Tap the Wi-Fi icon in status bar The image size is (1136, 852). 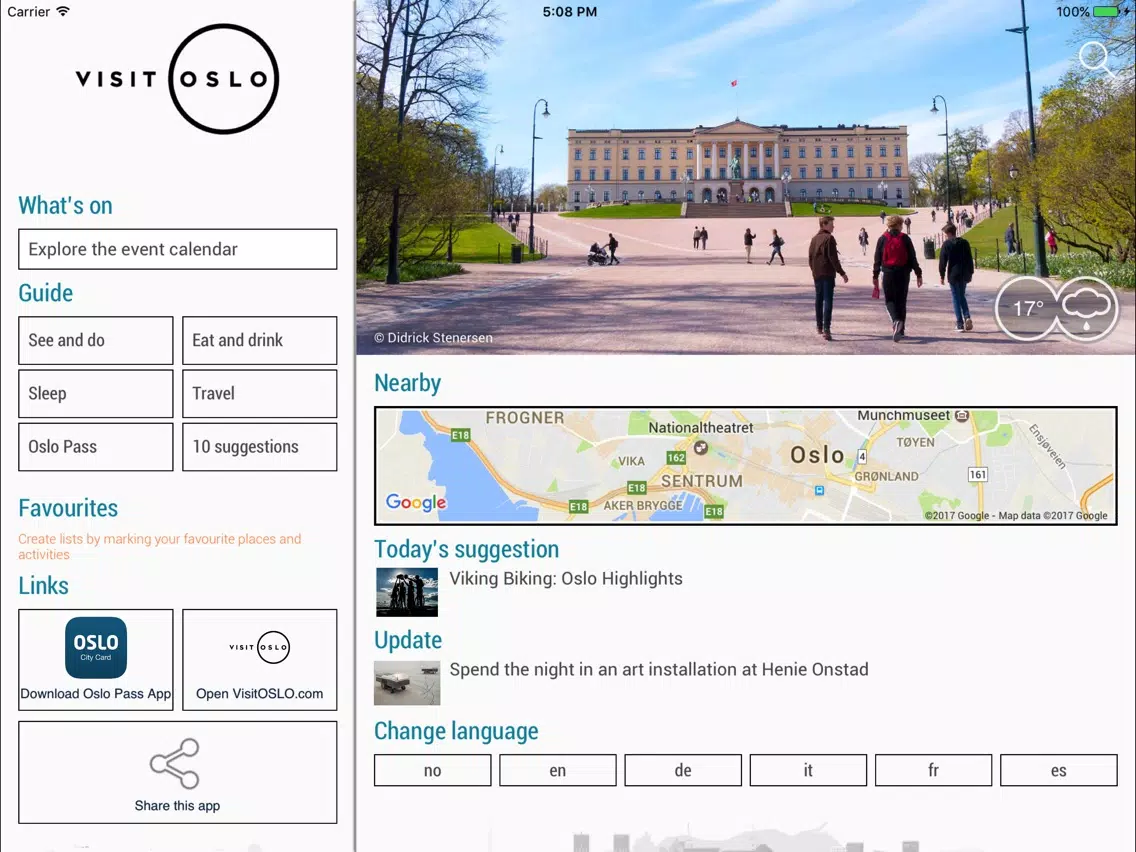[x=63, y=12]
